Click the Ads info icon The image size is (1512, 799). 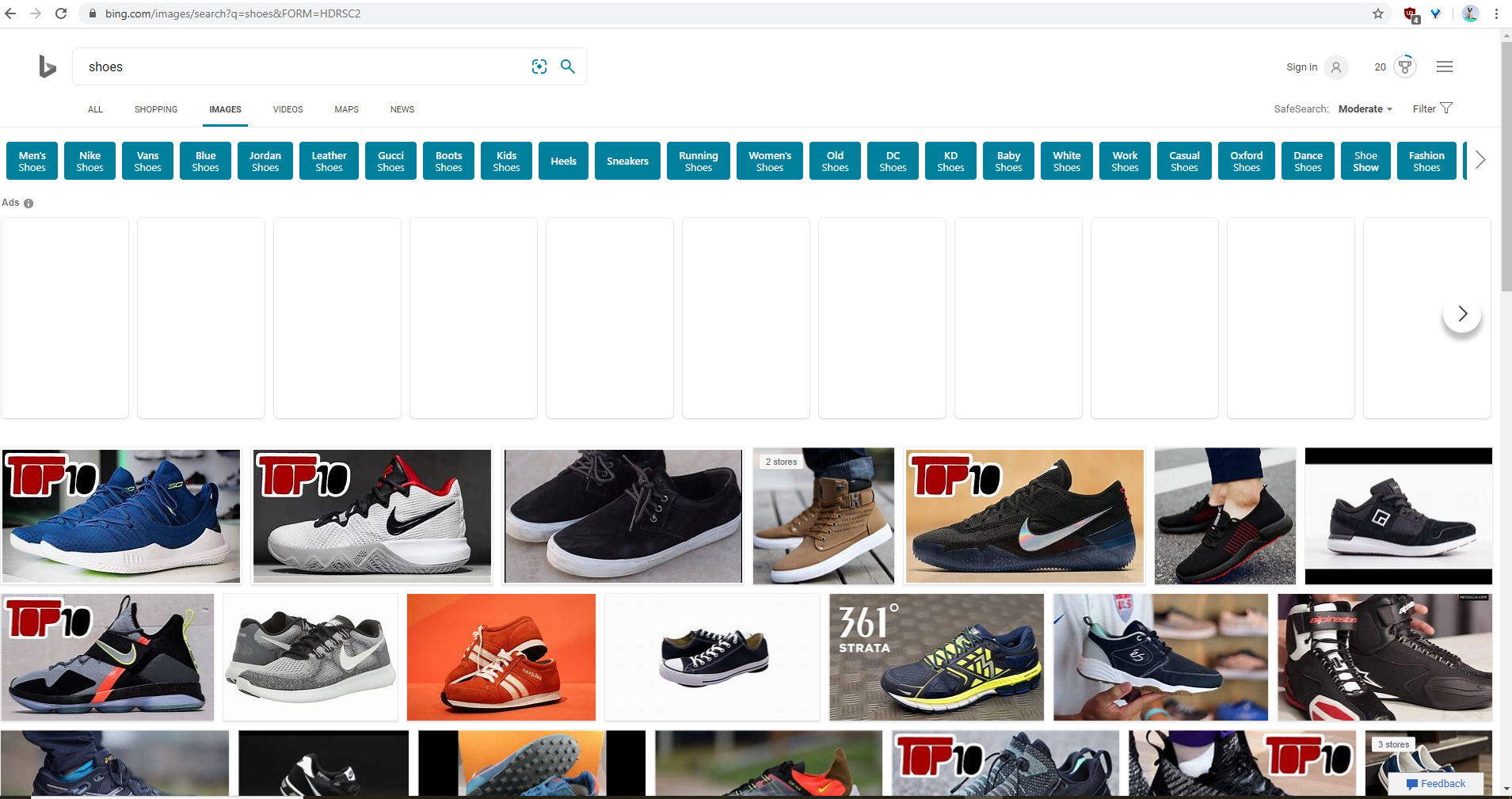(29, 204)
